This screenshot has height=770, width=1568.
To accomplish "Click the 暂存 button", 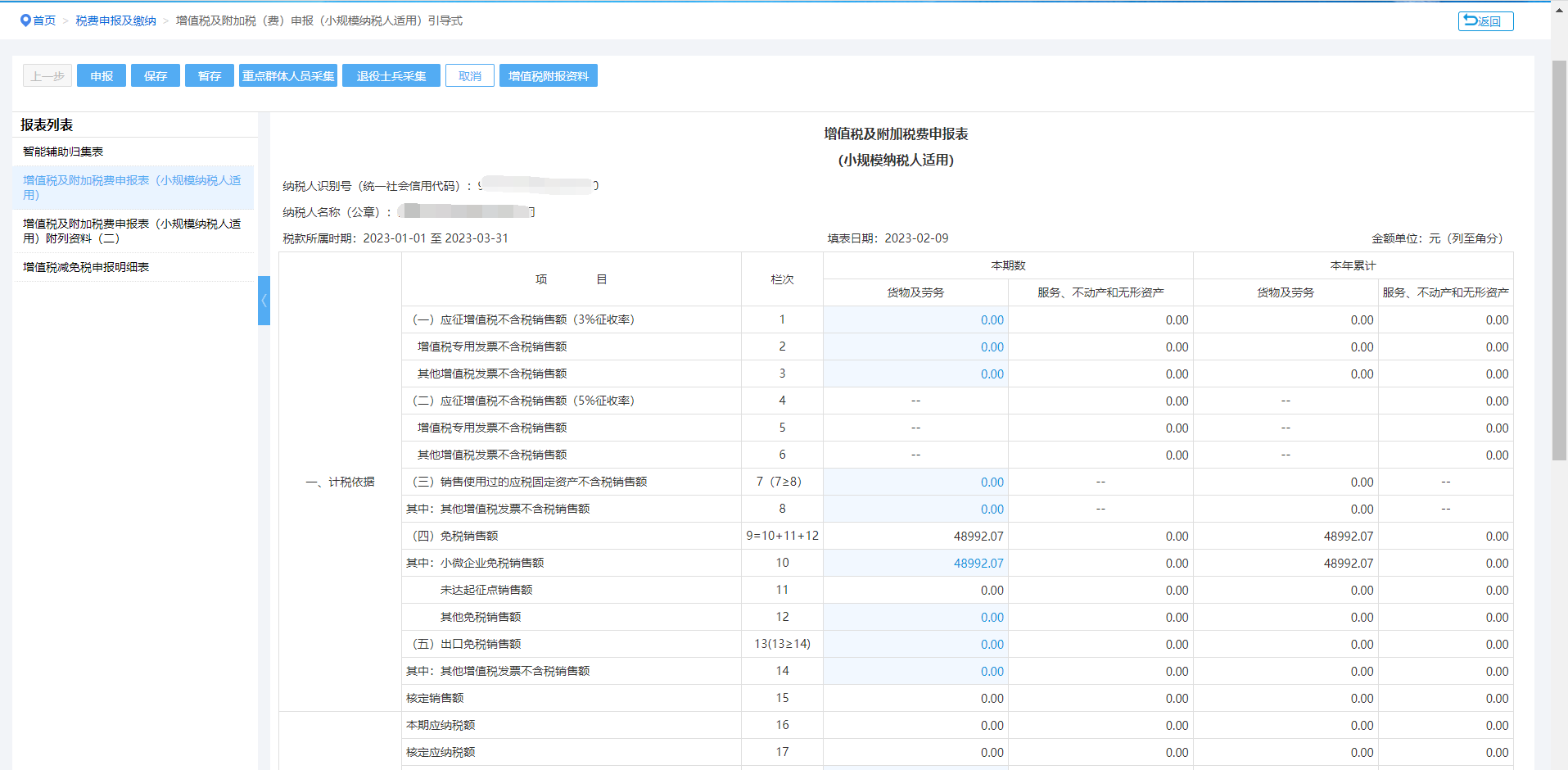I will coord(210,76).
